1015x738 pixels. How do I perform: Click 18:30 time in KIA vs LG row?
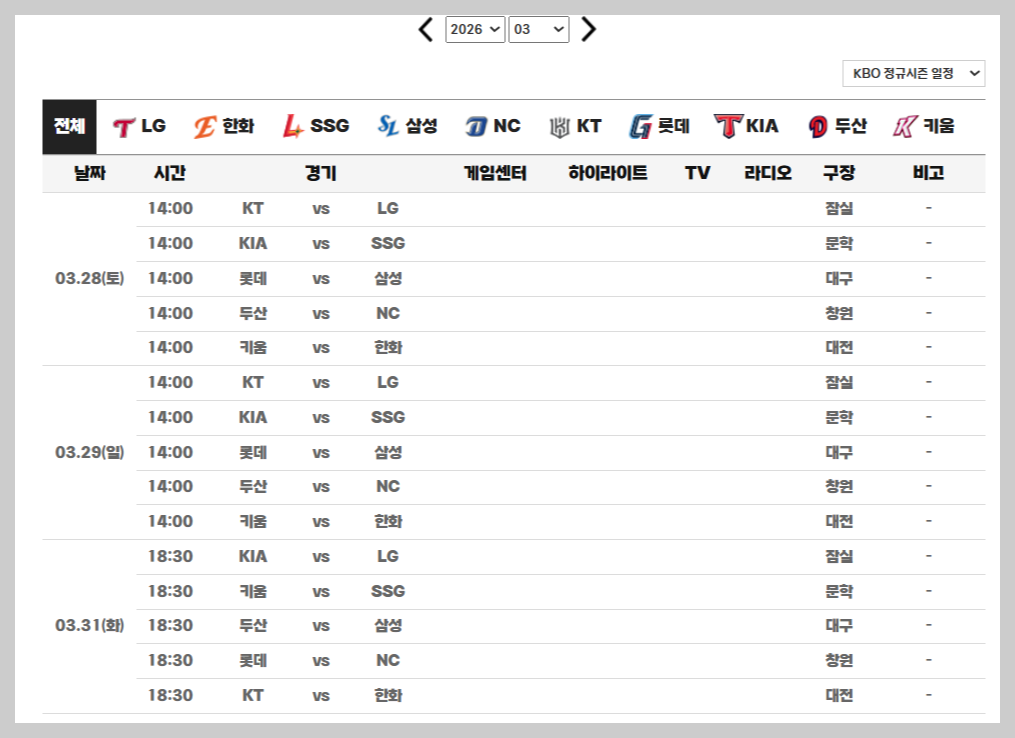point(170,556)
